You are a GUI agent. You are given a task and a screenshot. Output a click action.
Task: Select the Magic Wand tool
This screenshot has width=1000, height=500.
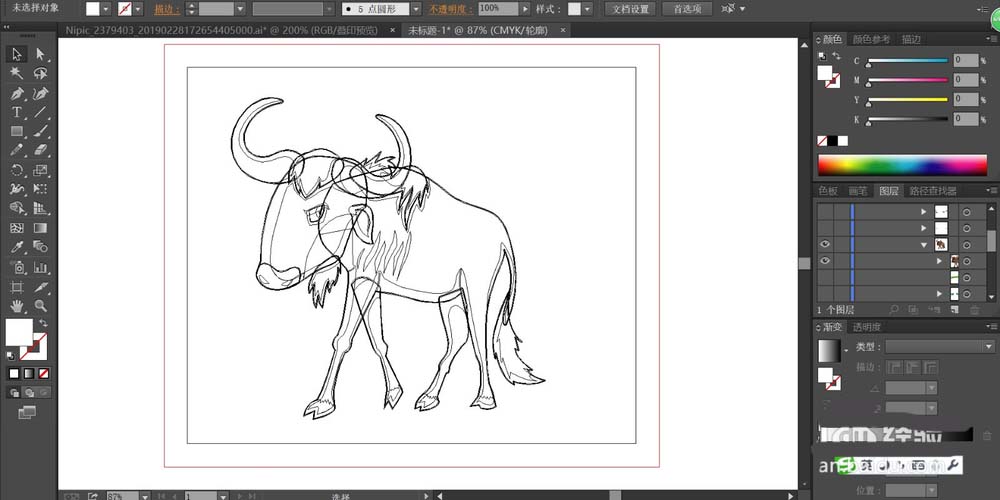17,73
